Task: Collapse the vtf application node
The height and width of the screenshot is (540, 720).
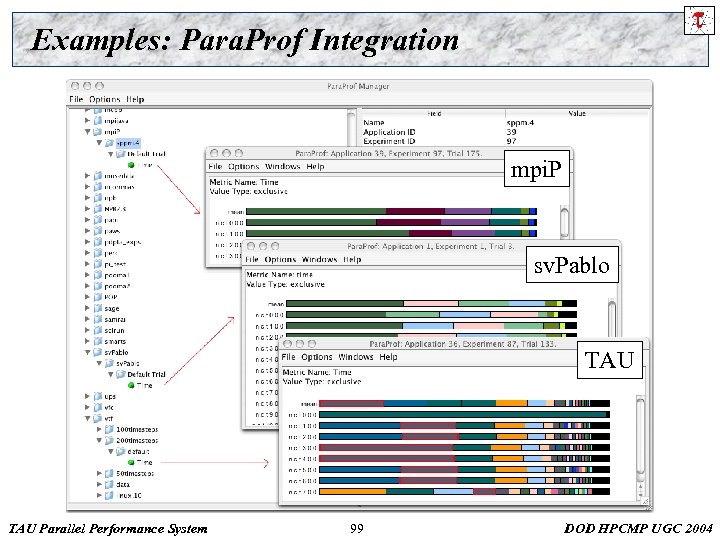Action: (87, 418)
